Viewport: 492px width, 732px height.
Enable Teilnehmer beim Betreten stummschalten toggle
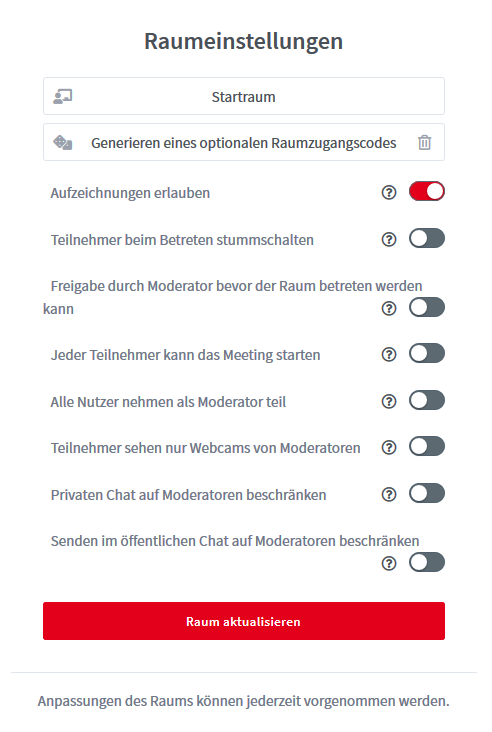pyautogui.click(x=427, y=239)
